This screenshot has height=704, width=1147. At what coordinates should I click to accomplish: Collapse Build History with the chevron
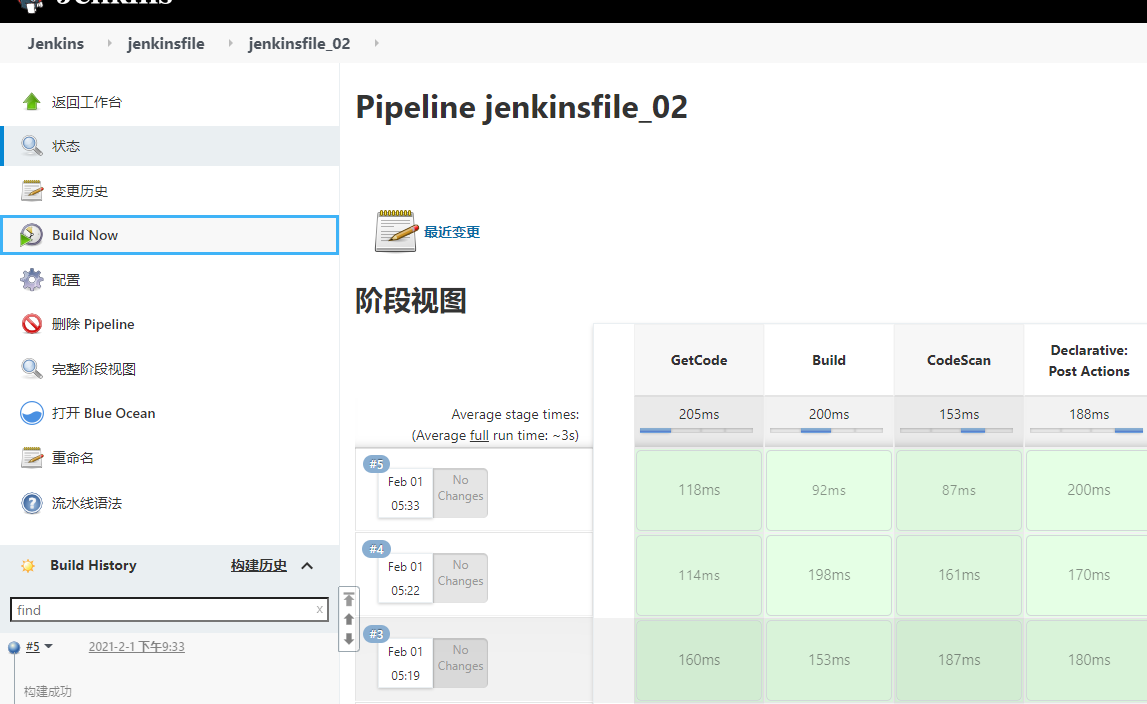click(x=307, y=566)
